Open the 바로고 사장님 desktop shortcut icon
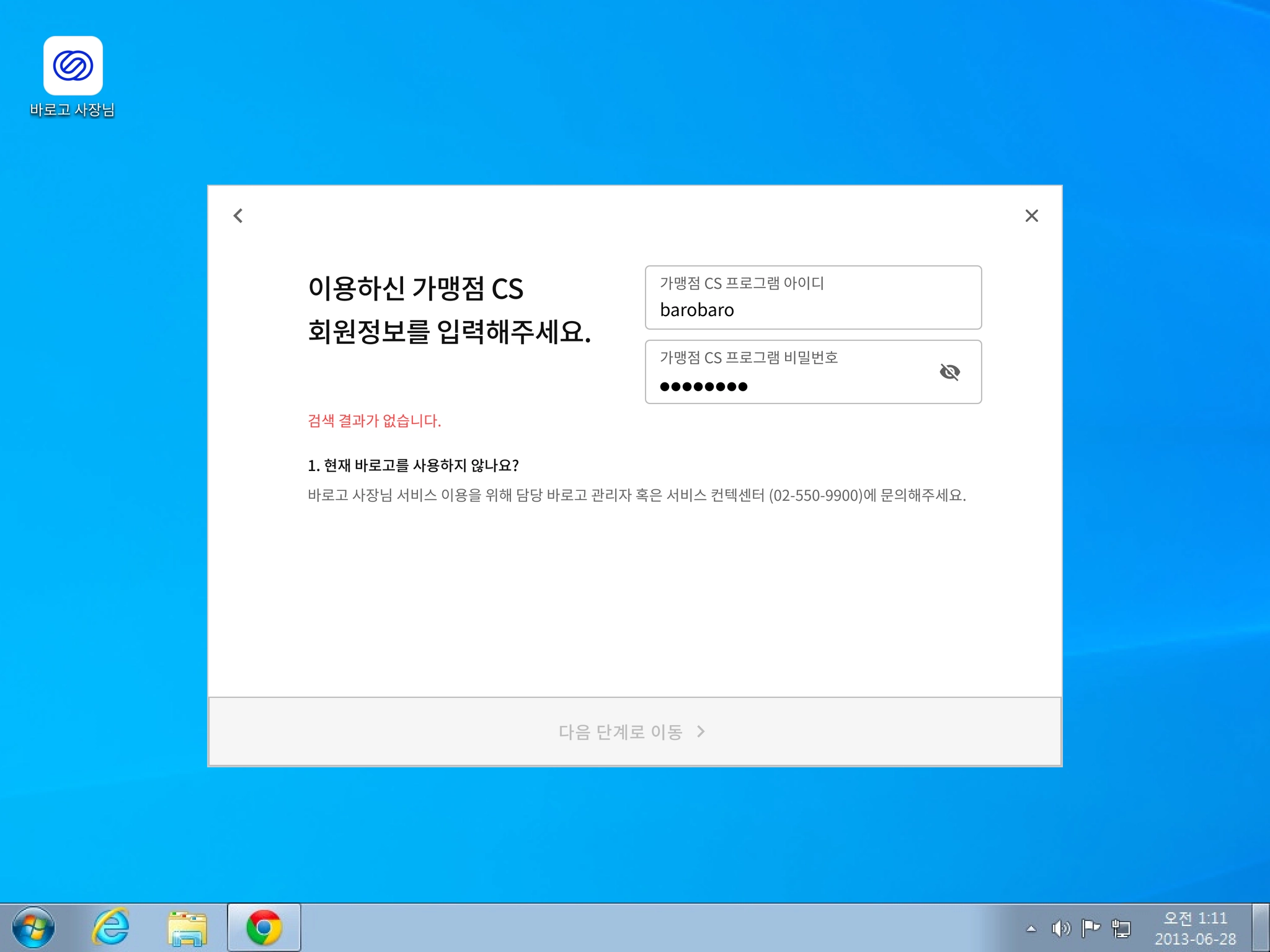The height and width of the screenshot is (952, 1270). 73,66
